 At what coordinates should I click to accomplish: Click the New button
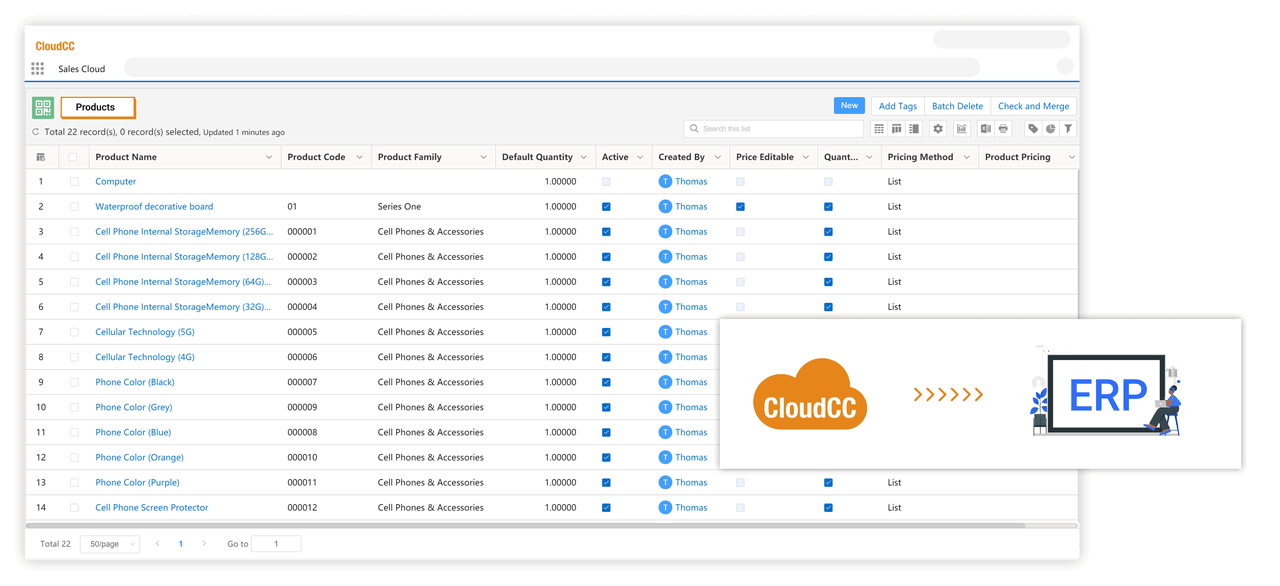coord(849,106)
